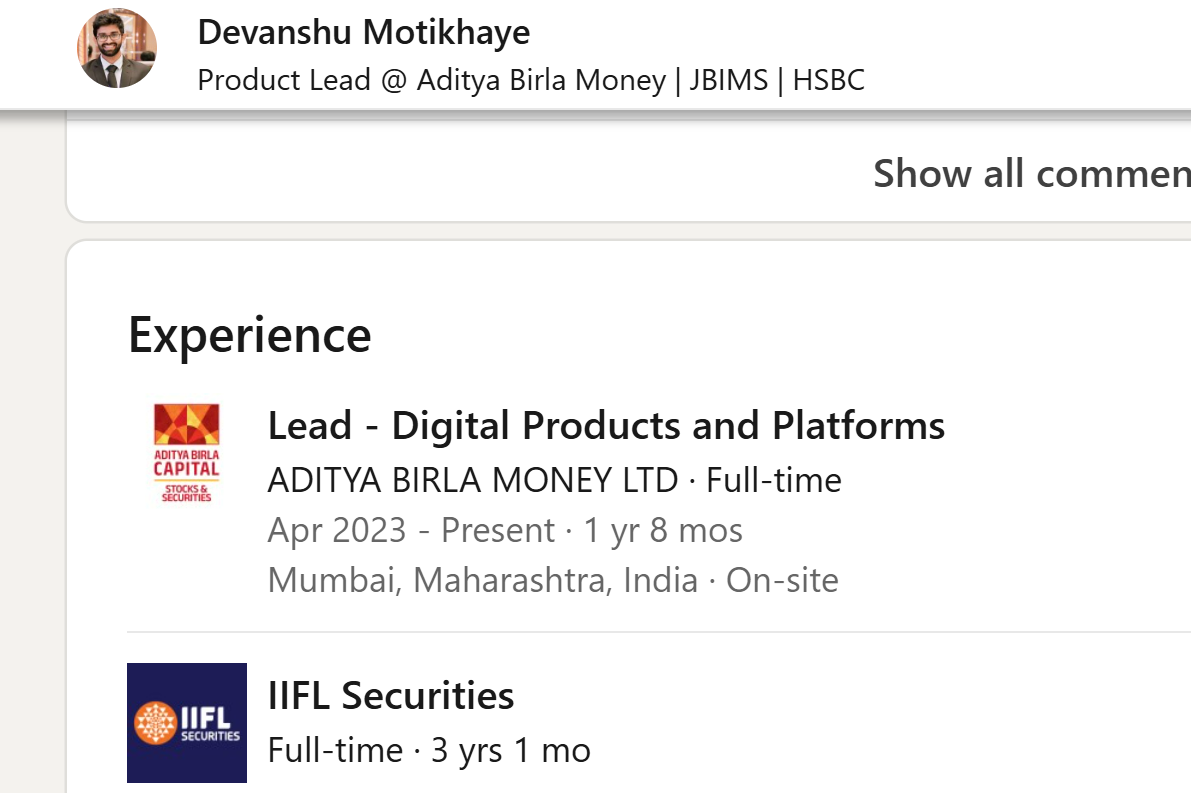Click Aditya Birla Money in the header headline

542,80
